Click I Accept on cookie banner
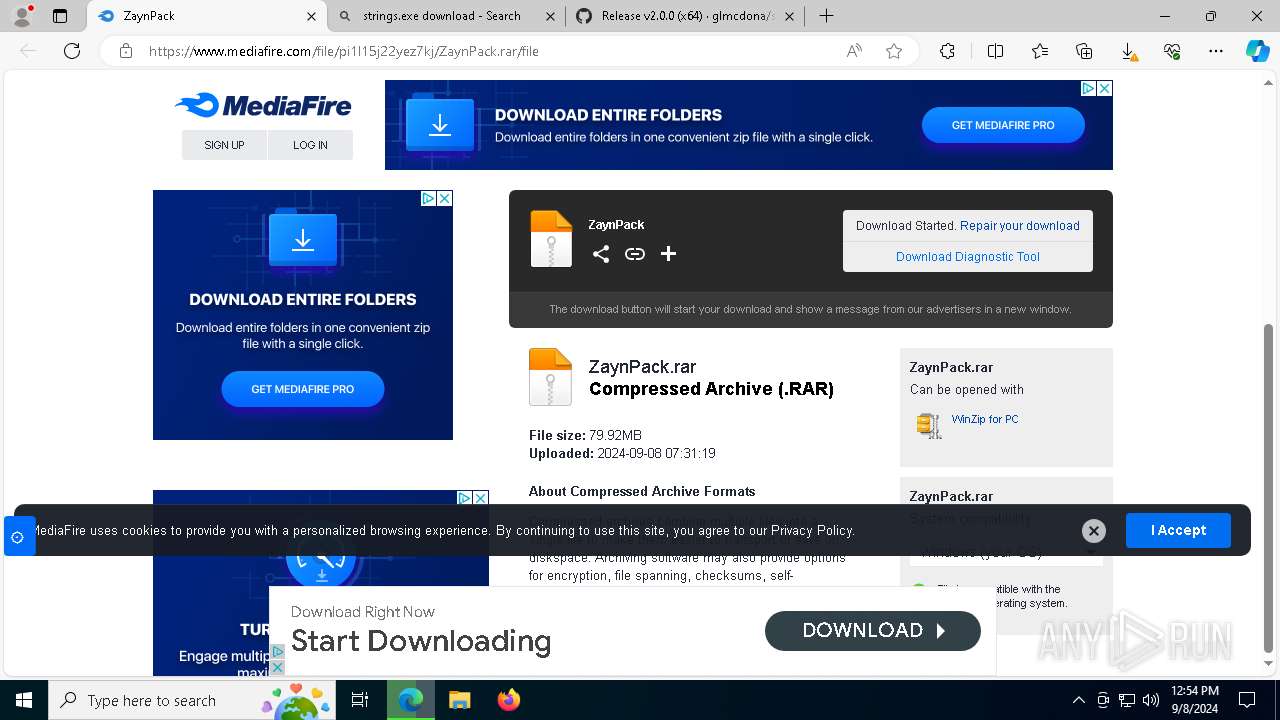 pos(1178,530)
